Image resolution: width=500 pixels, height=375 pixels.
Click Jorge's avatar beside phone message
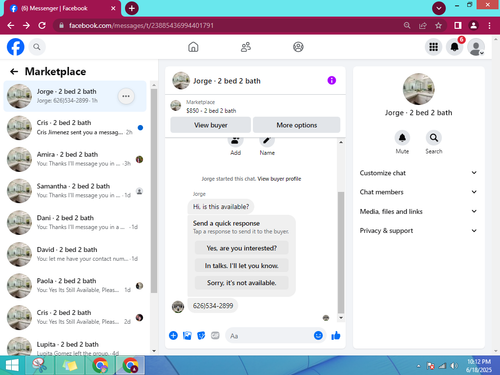(x=178, y=306)
